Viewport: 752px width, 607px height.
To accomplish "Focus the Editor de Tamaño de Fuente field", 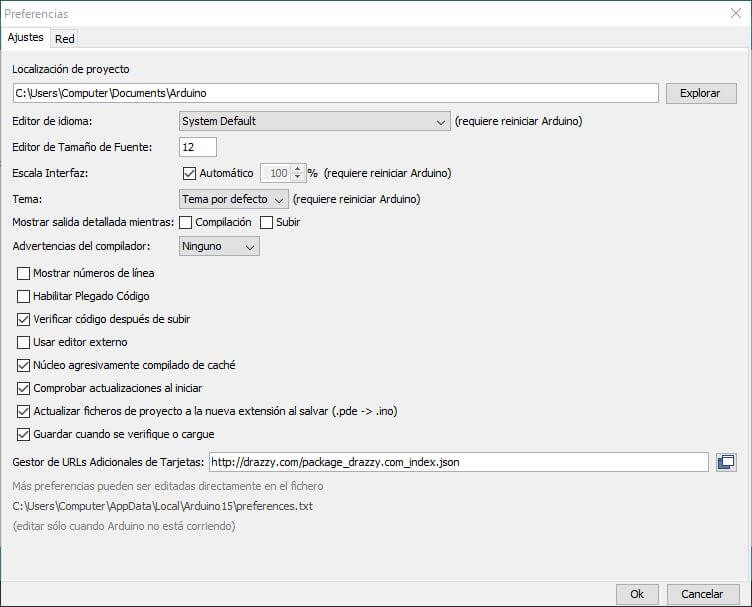I will click(198, 147).
